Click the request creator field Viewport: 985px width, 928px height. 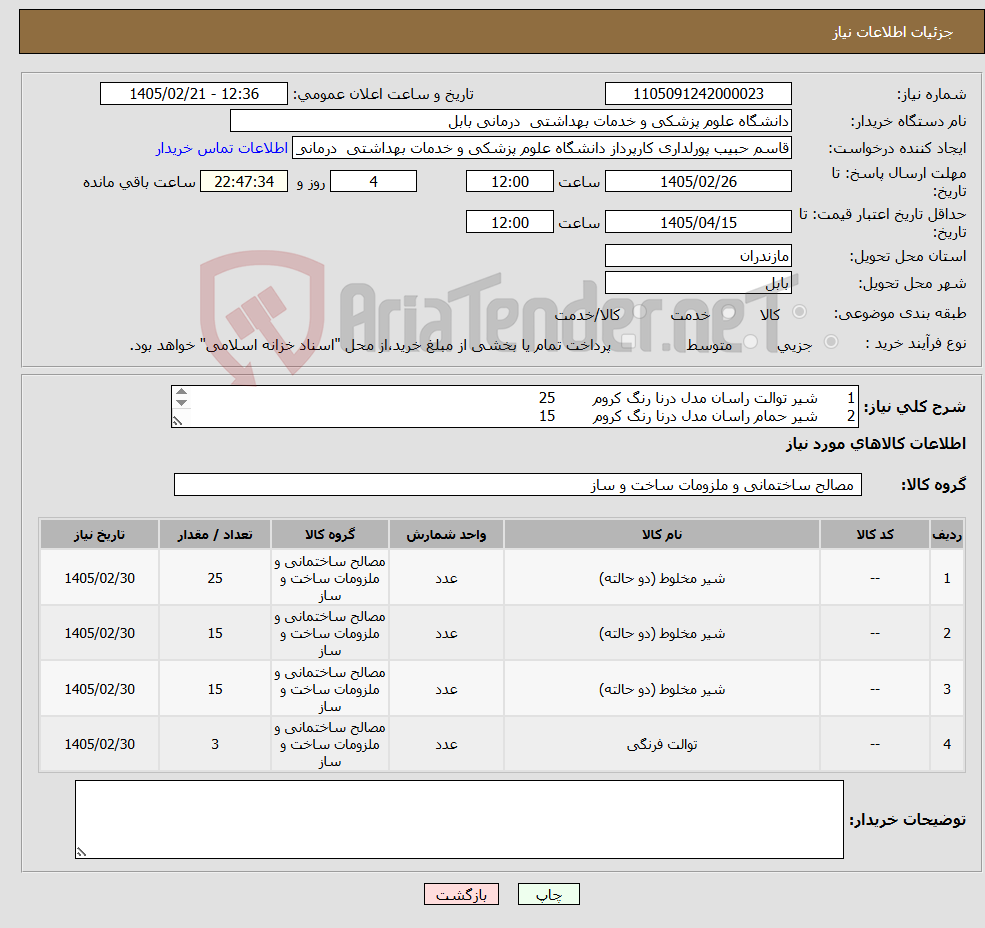click(541, 148)
